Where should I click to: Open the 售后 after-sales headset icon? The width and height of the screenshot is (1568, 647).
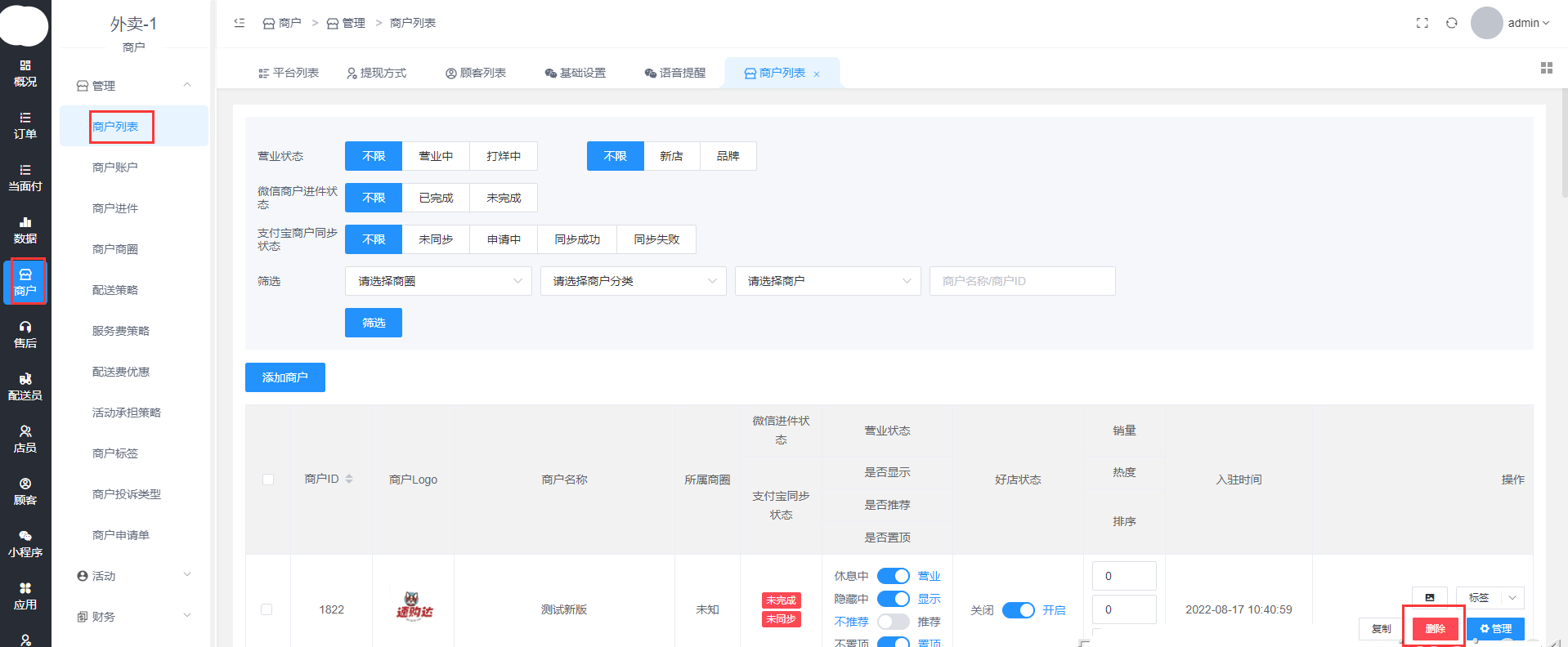pos(25,334)
